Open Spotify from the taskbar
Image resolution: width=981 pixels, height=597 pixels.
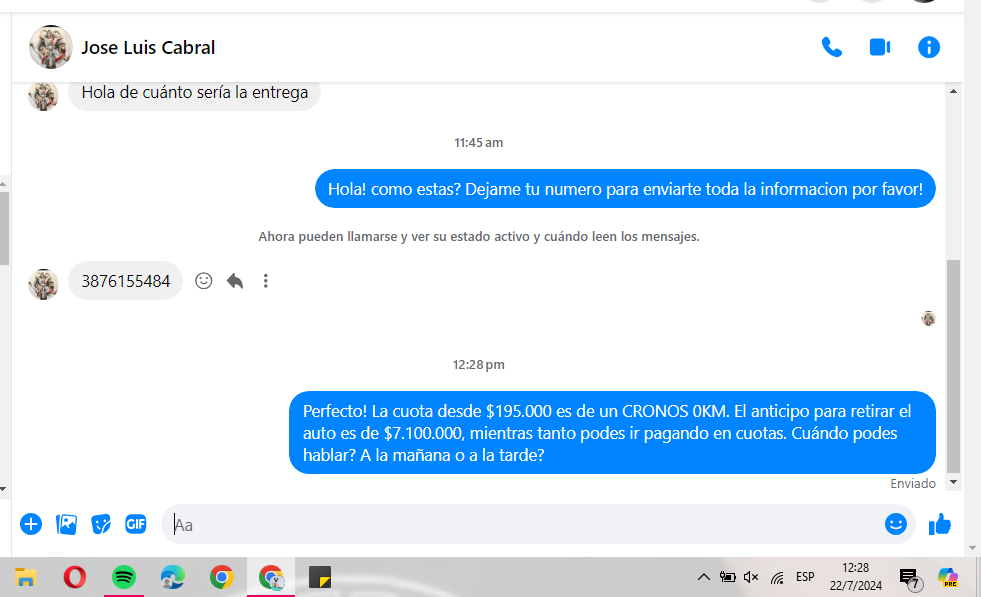(x=124, y=577)
